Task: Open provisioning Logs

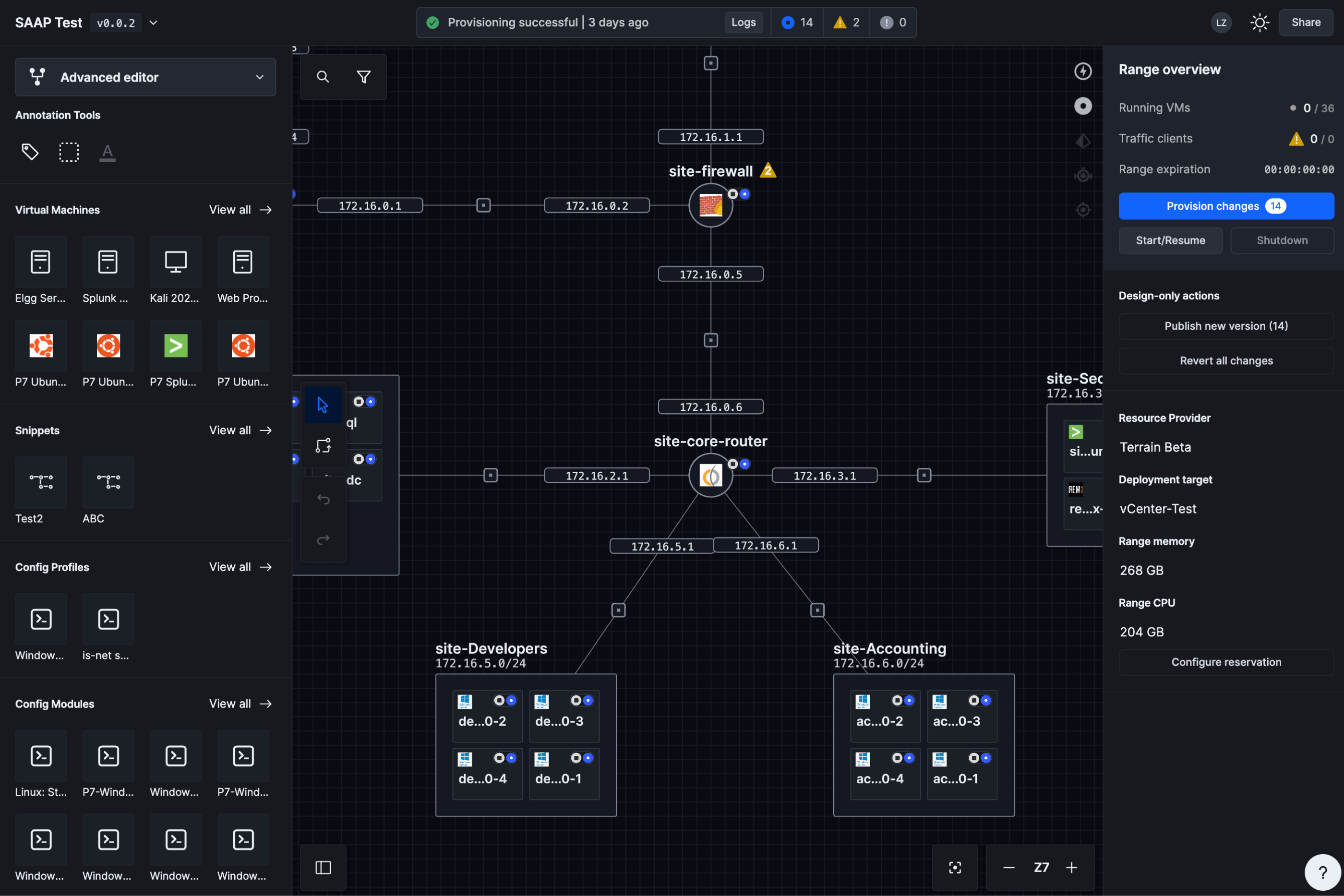Action: (743, 22)
